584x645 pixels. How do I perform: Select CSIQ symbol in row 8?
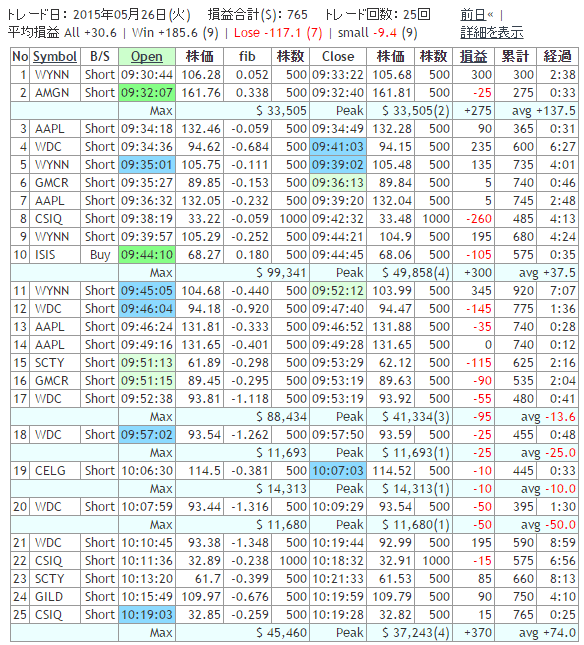(49, 219)
